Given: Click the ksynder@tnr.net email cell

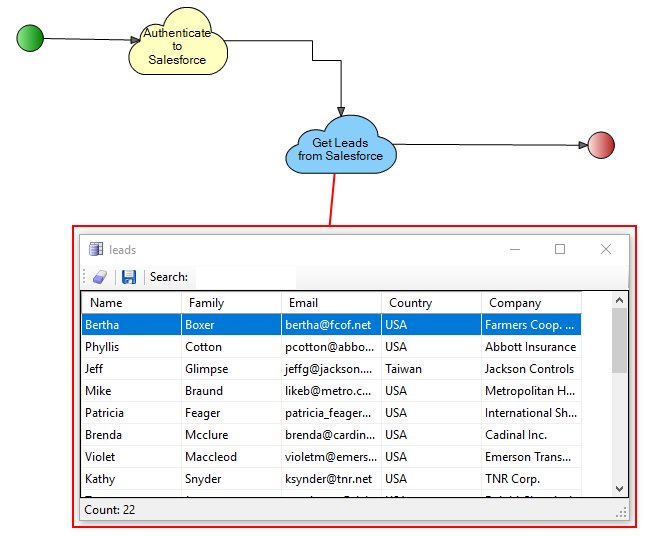Looking at the screenshot, I should point(332,479).
